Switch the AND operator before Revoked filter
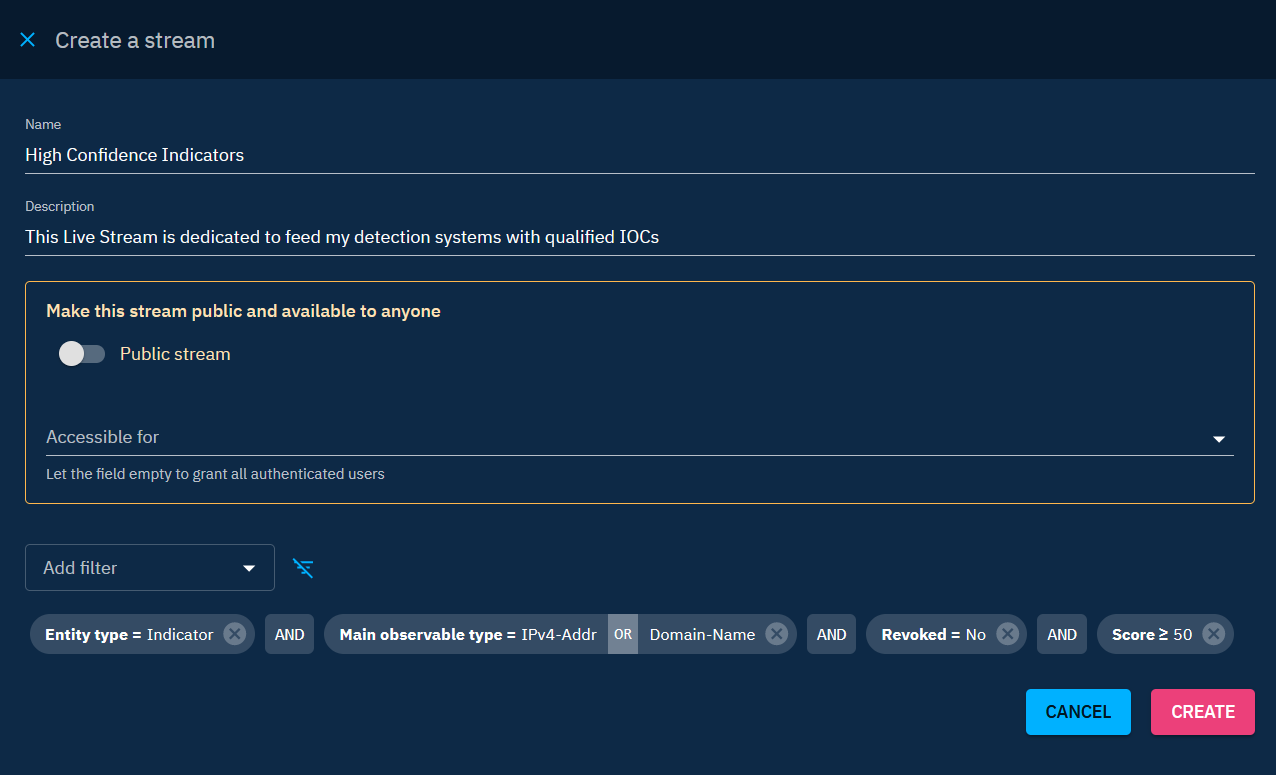The image size is (1276, 775). click(831, 634)
